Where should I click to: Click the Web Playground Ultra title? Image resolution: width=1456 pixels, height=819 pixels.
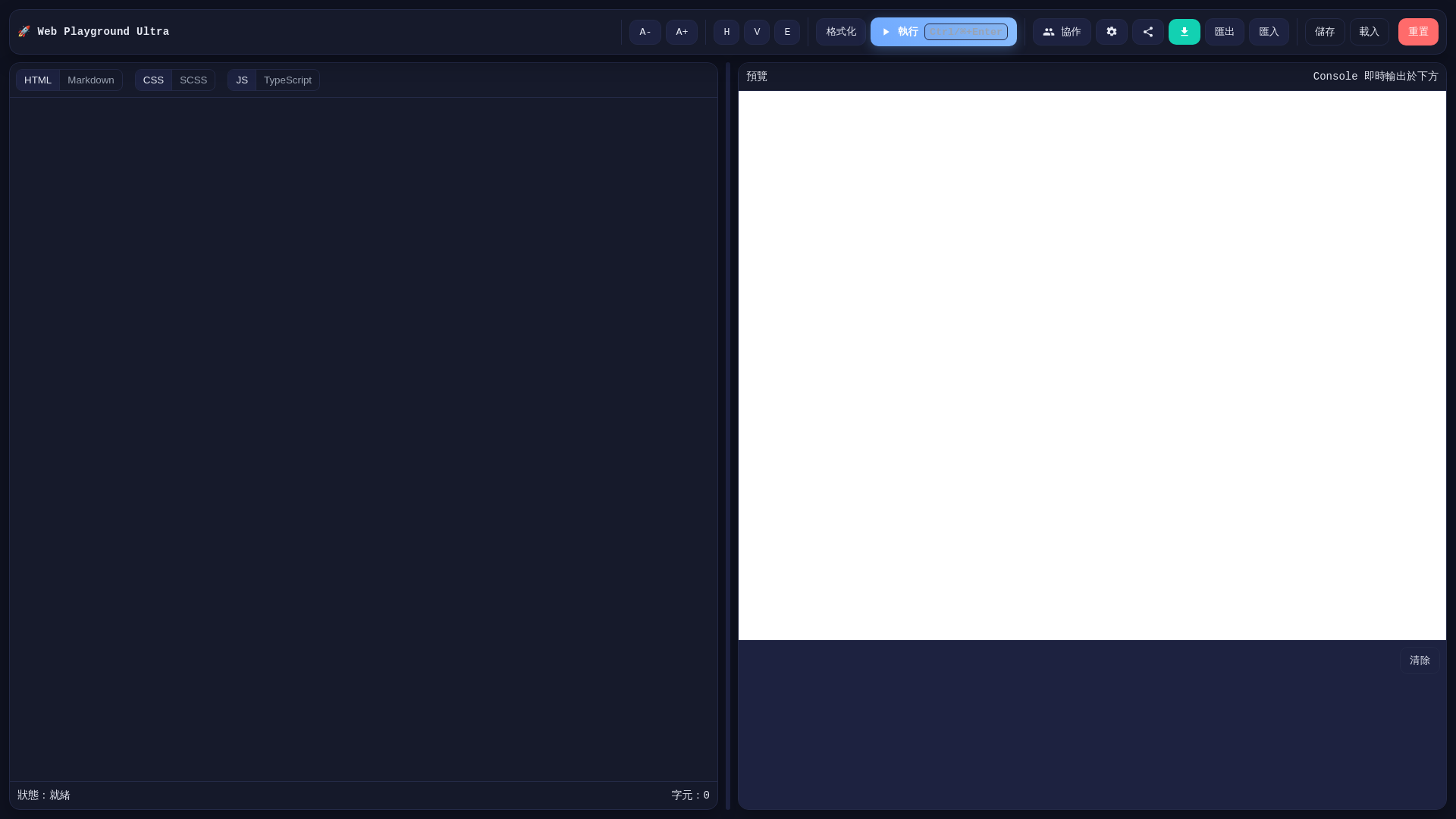click(103, 32)
